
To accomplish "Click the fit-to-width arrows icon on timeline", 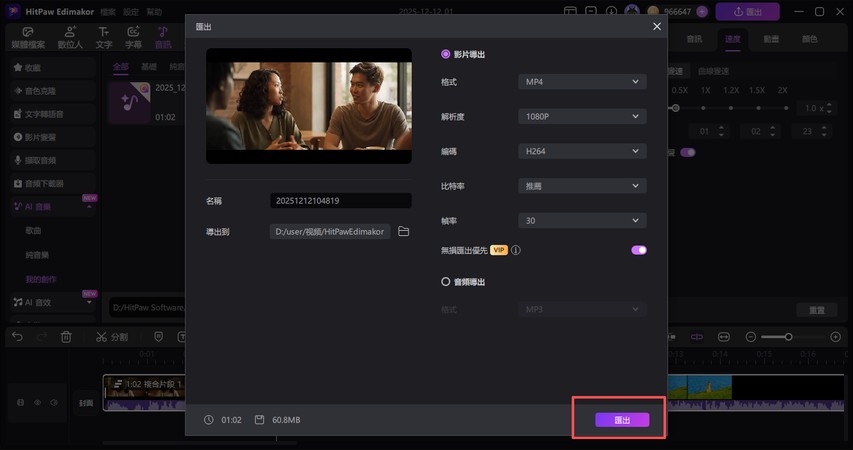I will pos(724,337).
